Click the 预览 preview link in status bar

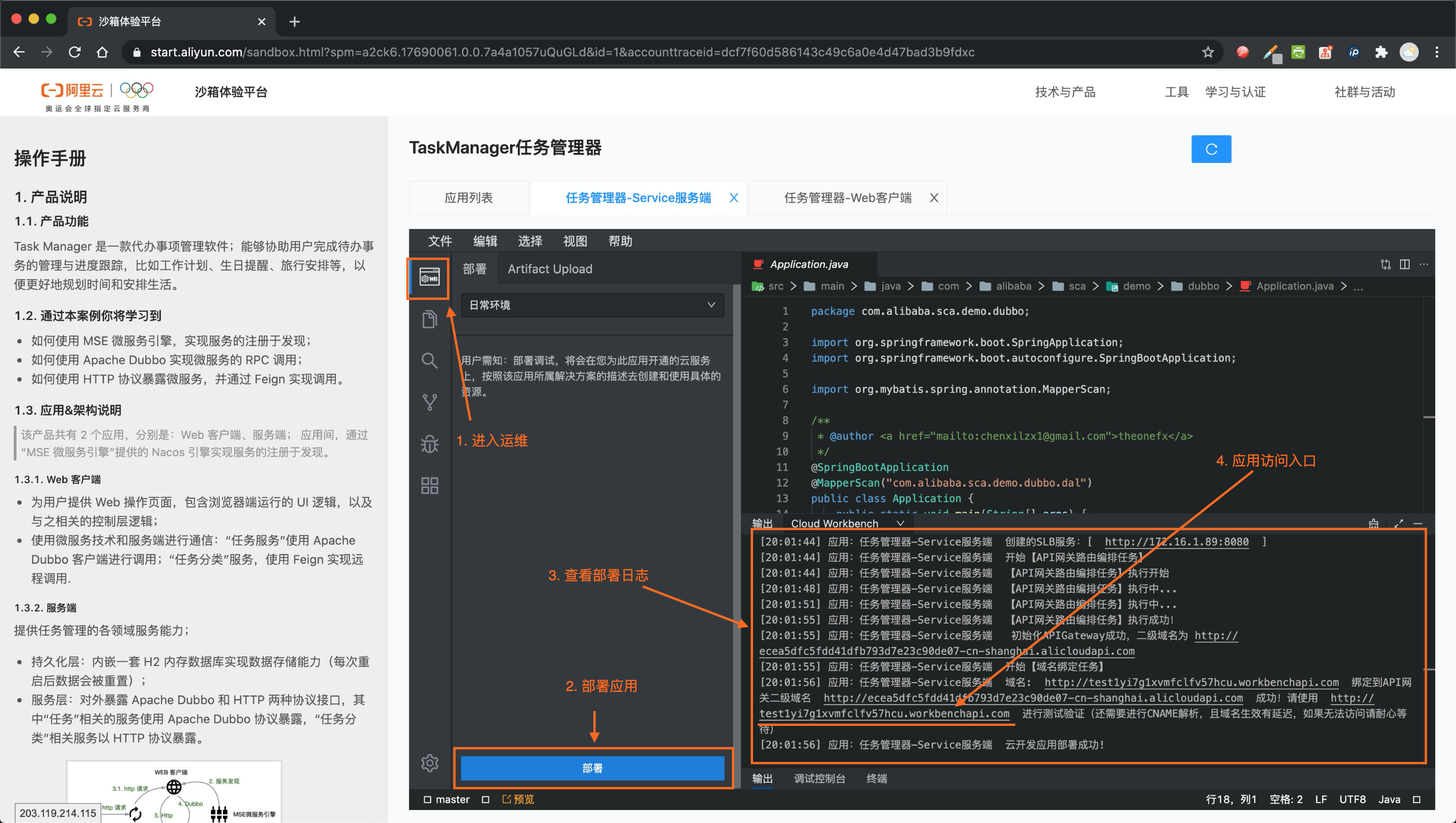pos(518,799)
